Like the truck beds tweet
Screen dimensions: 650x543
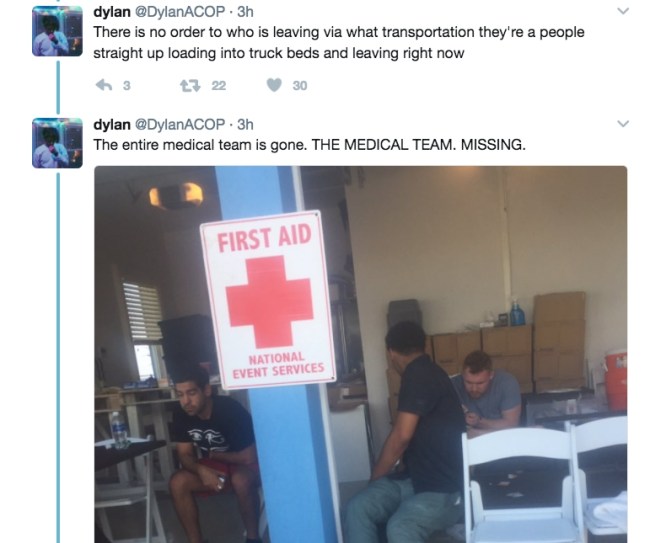[x=274, y=85]
